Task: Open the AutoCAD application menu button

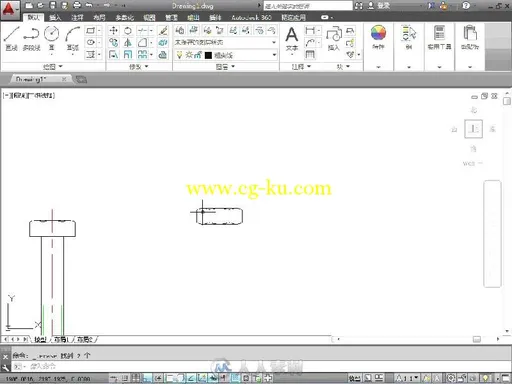Action: pos(9,9)
